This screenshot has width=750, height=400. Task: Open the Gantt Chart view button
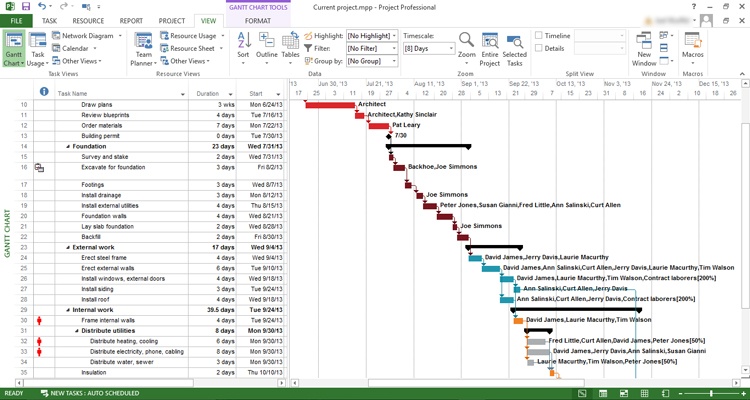[x=13, y=47]
